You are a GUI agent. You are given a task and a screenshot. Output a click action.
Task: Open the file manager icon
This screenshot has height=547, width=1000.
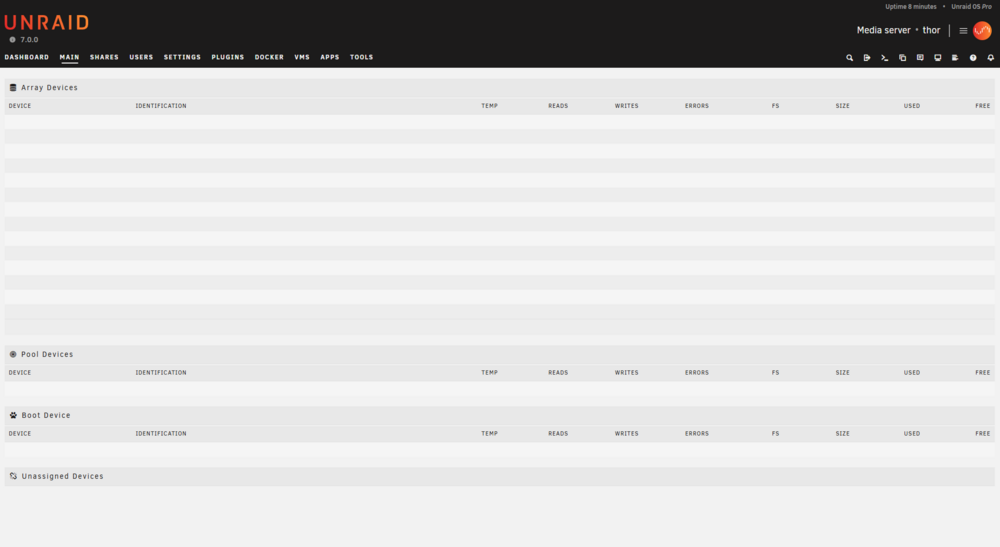point(902,57)
